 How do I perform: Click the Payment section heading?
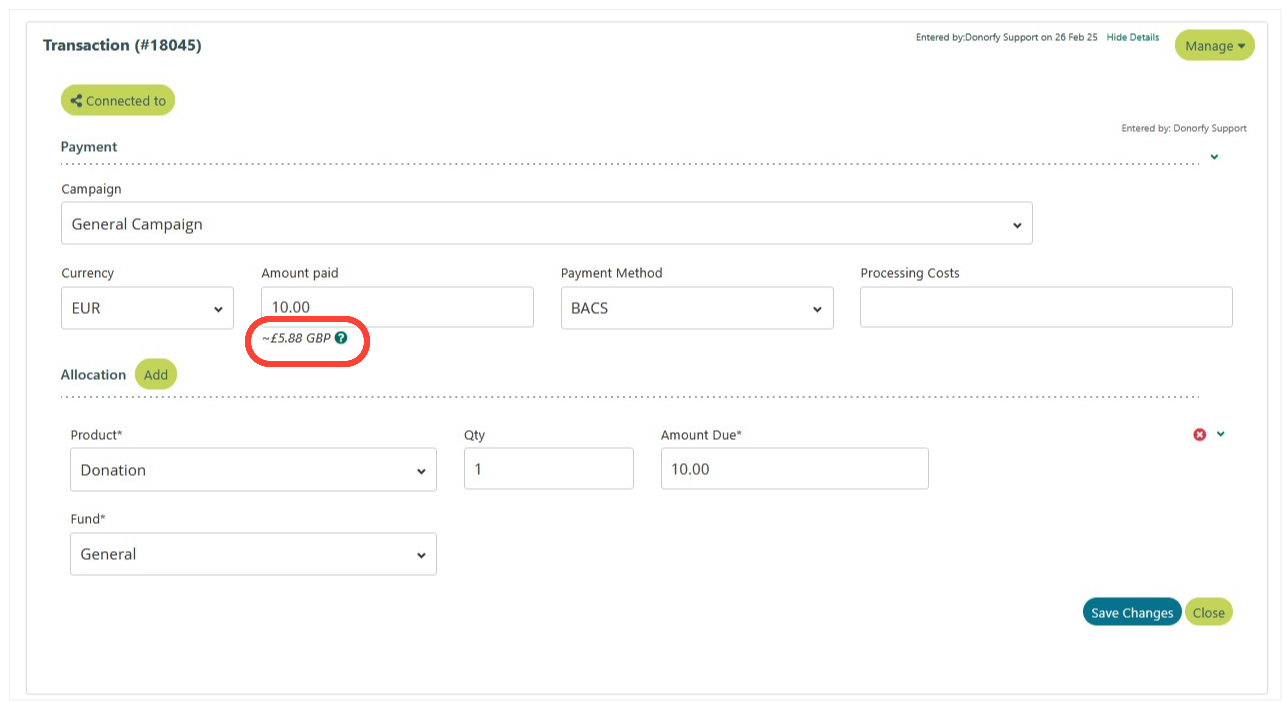pos(89,147)
